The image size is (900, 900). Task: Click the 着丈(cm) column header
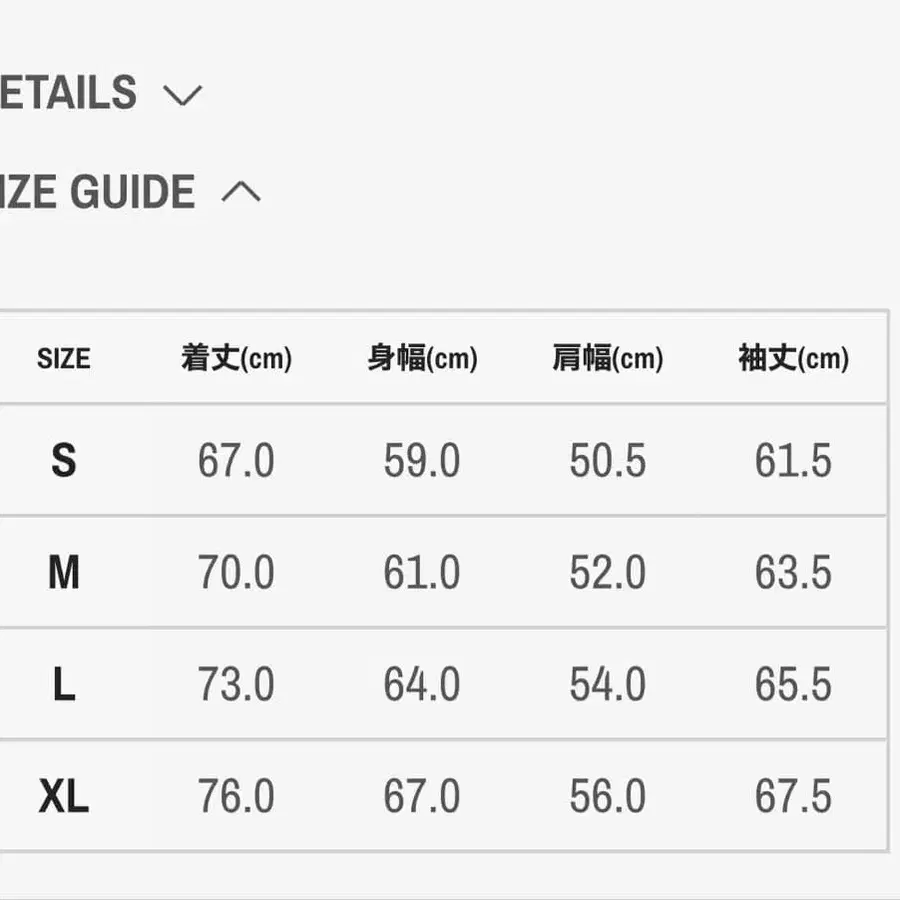tap(236, 359)
